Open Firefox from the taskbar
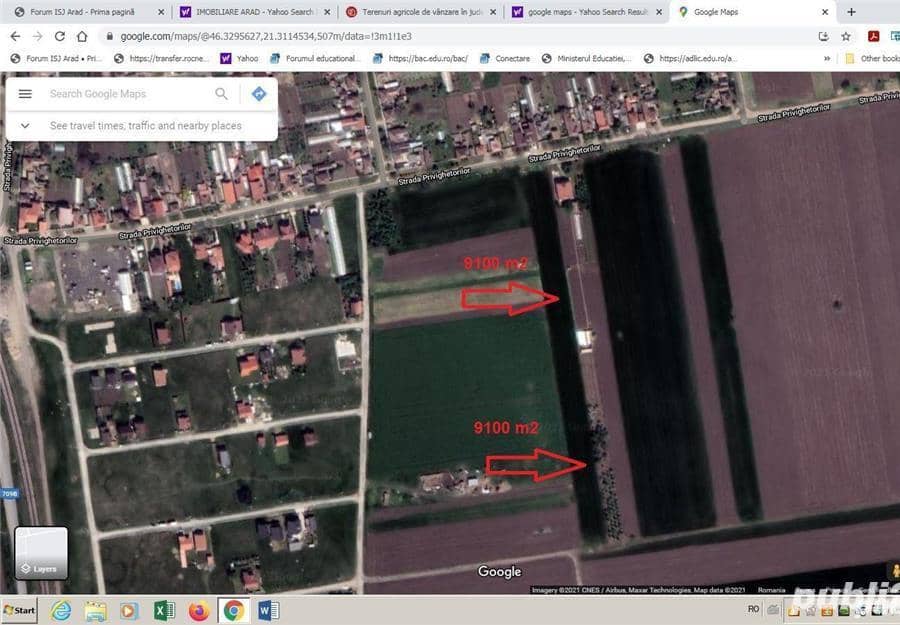 [199, 610]
